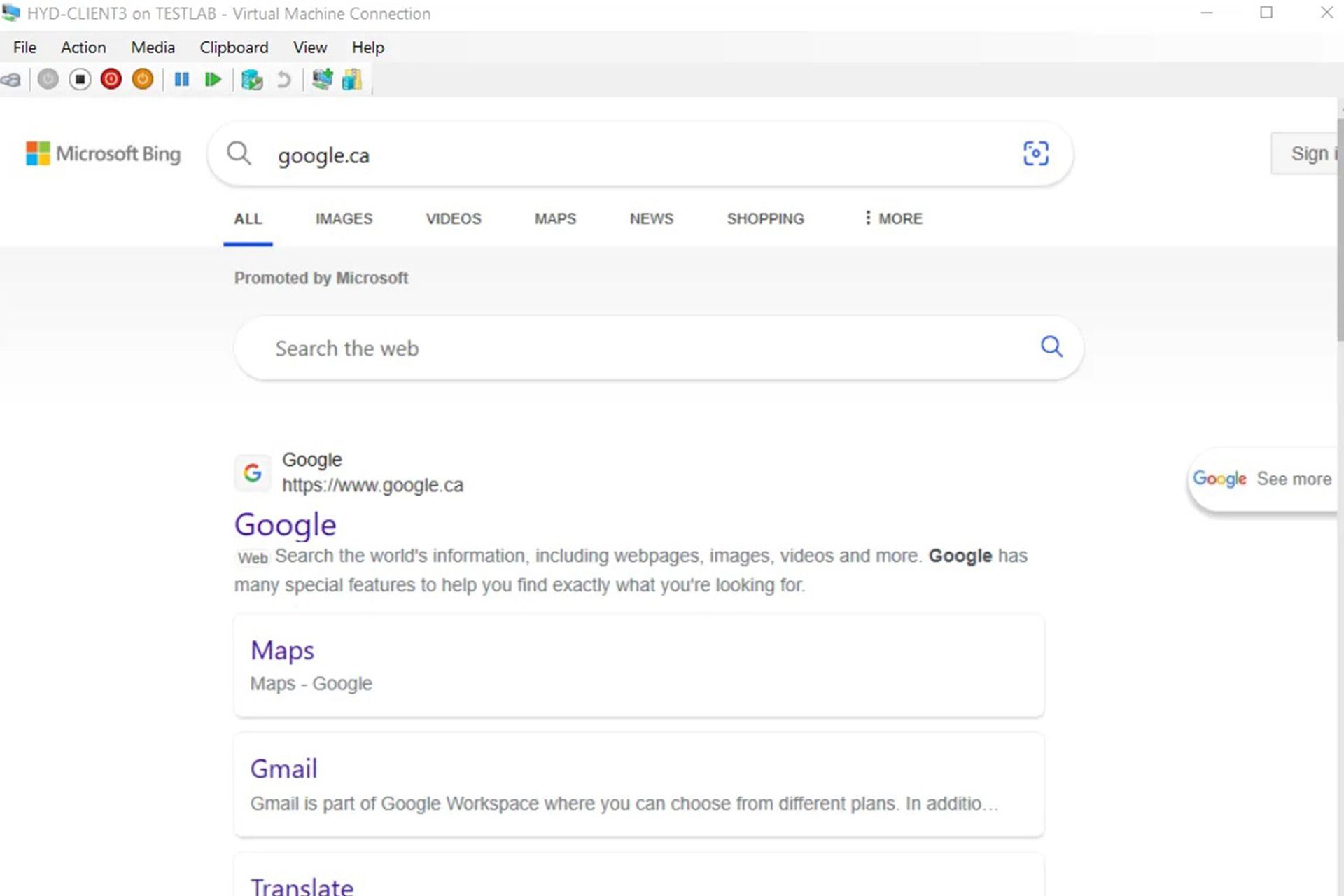
Task: Click the Enhanced Session toolbar icon
Action: 323,79
